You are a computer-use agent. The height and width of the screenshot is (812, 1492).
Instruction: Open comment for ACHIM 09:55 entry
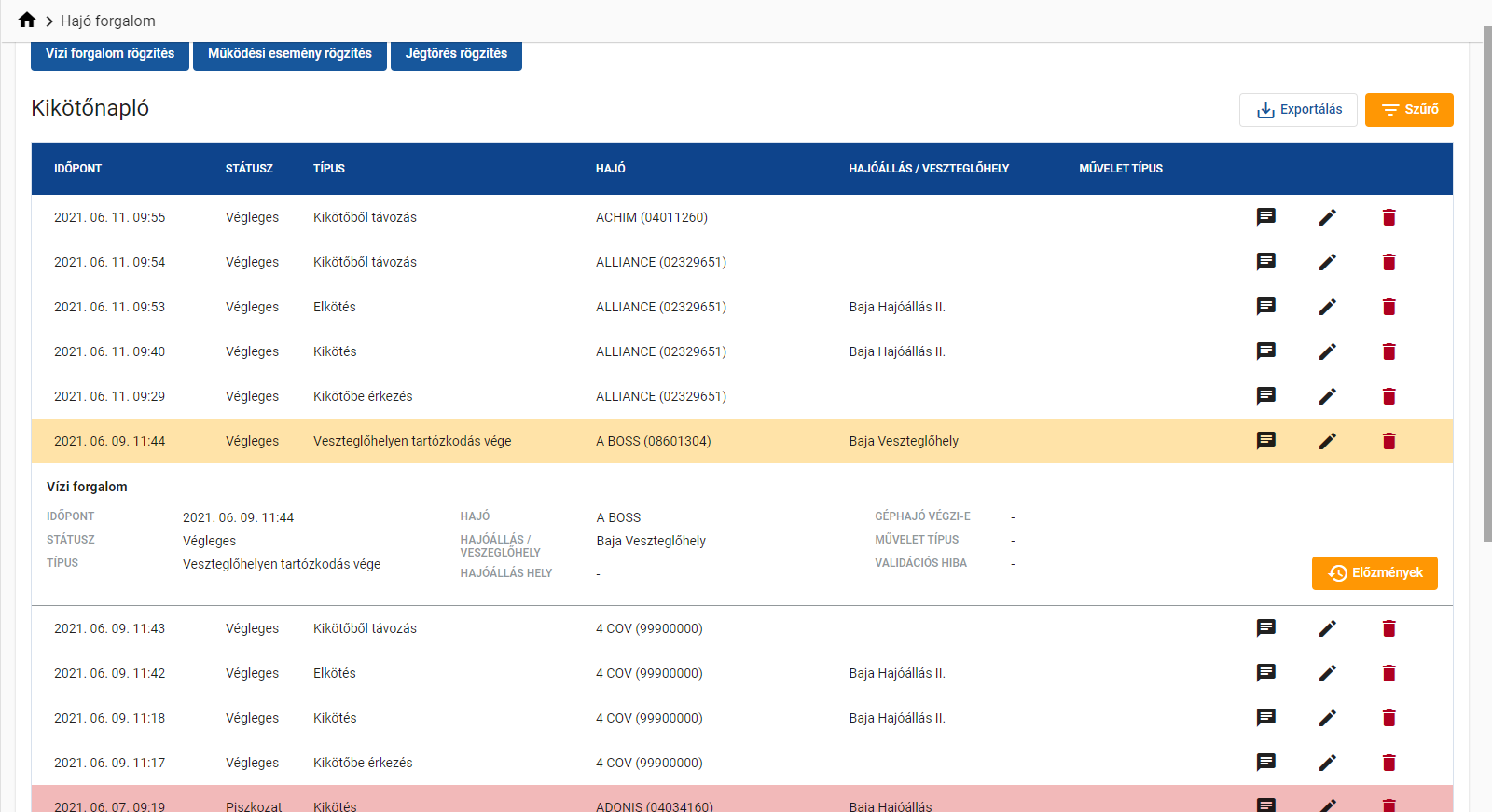click(x=1265, y=217)
